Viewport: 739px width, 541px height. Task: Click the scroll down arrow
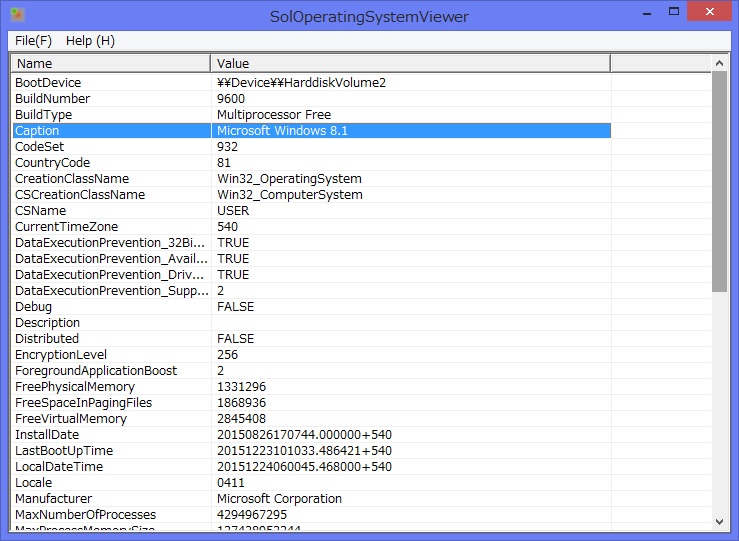point(719,522)
